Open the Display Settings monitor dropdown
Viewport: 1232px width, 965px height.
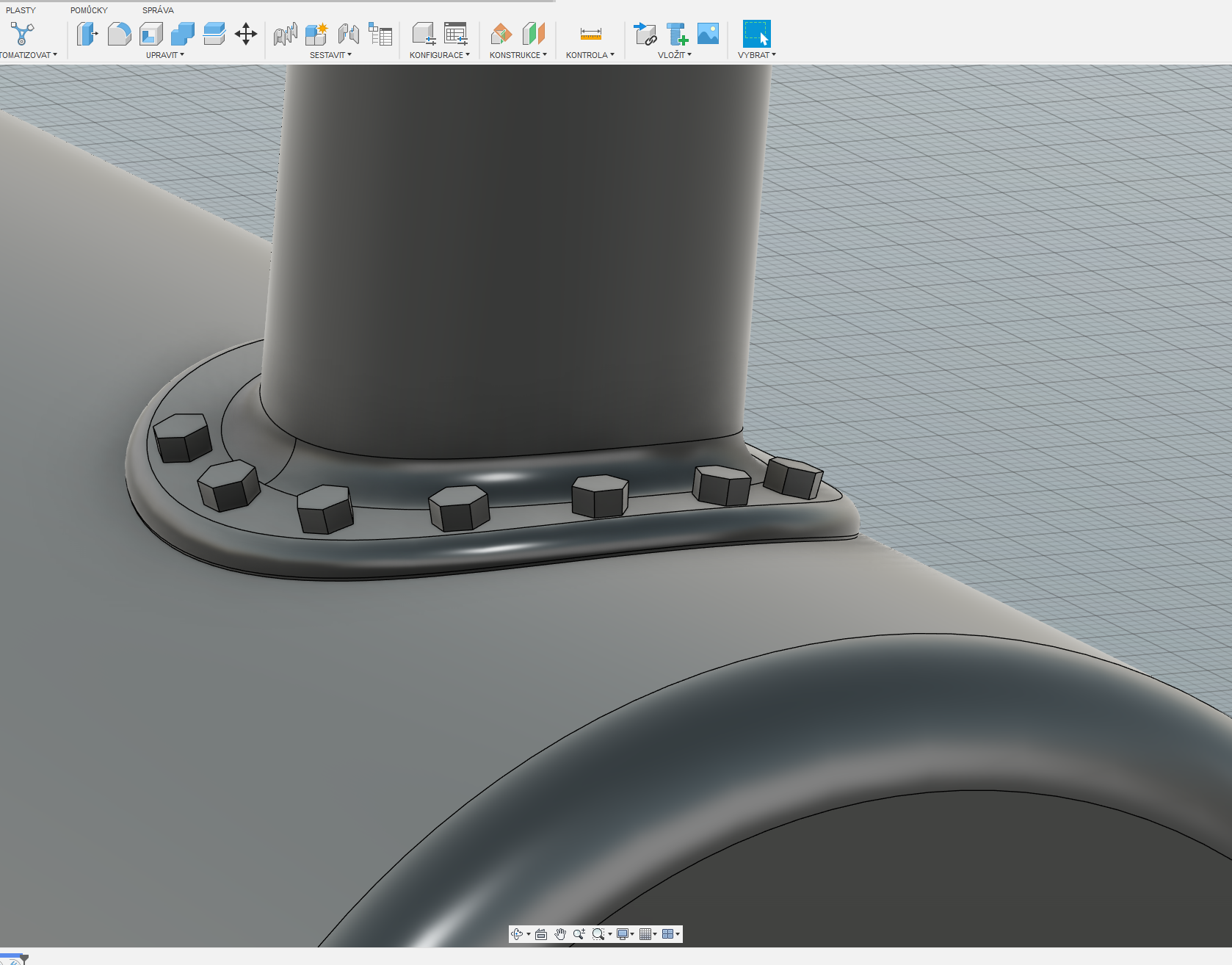point(625,934)
